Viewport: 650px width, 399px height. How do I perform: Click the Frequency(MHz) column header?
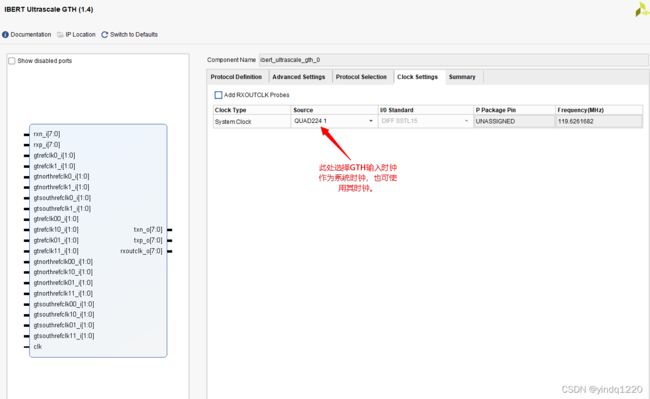pos(599,110)
